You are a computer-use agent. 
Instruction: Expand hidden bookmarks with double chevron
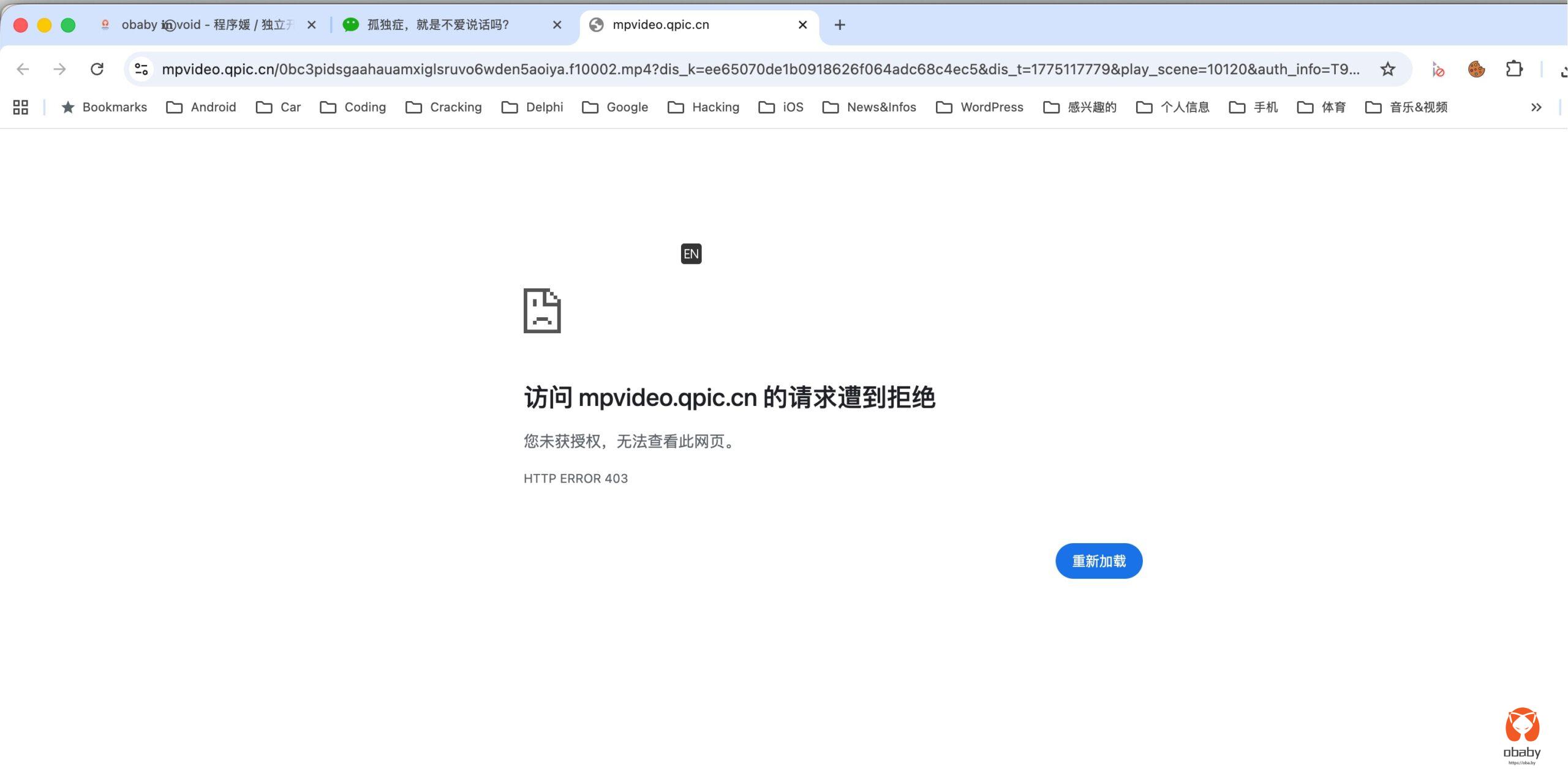[1536, 107]
